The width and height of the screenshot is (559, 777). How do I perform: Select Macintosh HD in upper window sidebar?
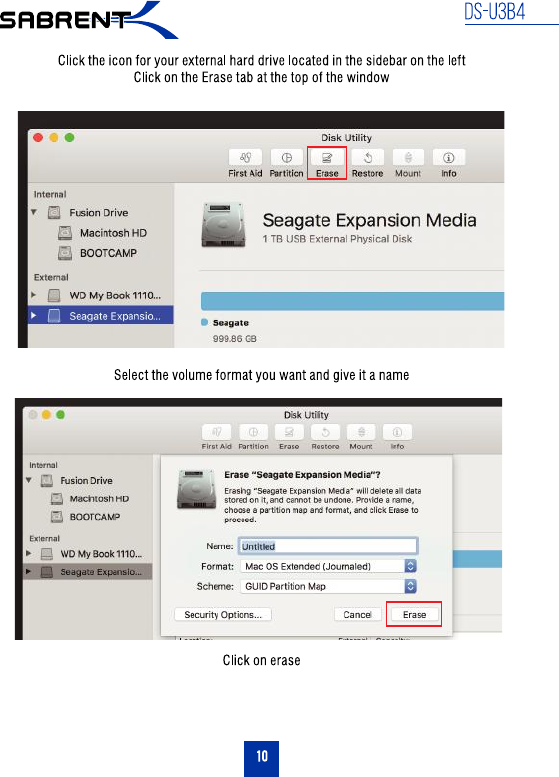click(x=113, y=233)
